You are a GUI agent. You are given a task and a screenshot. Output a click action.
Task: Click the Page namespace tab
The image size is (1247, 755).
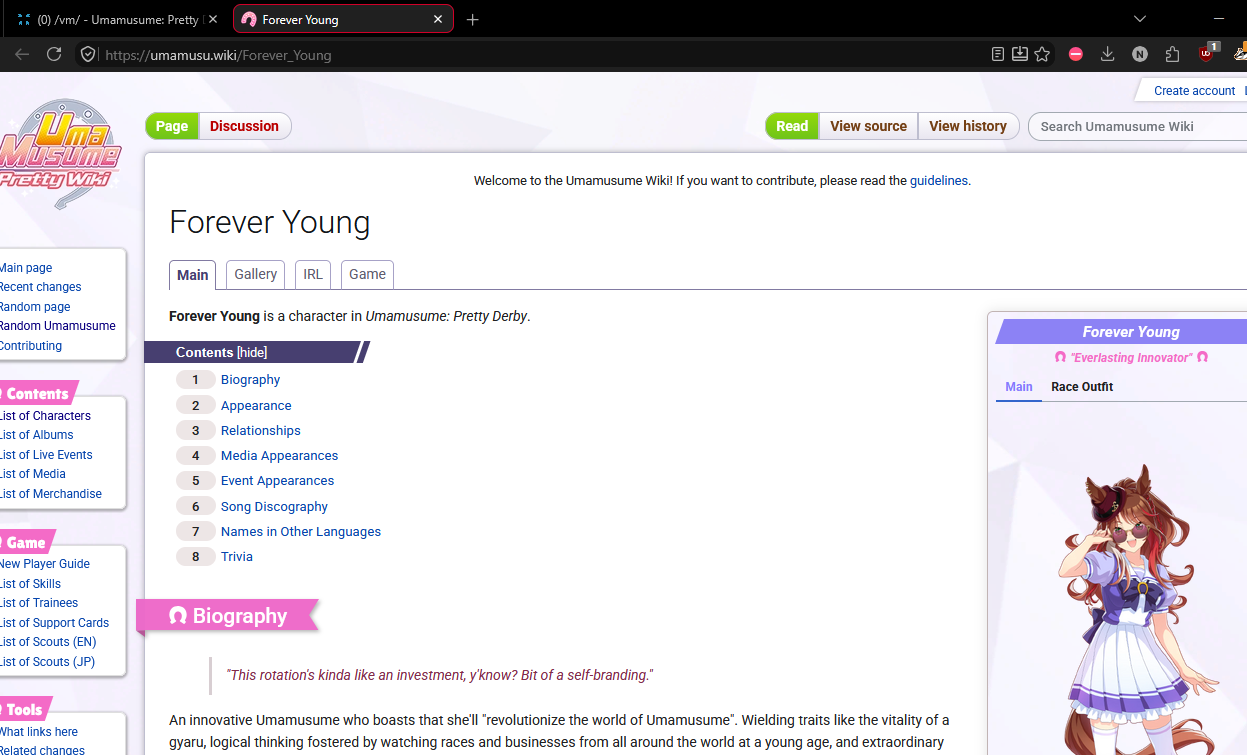pos(172,126)
